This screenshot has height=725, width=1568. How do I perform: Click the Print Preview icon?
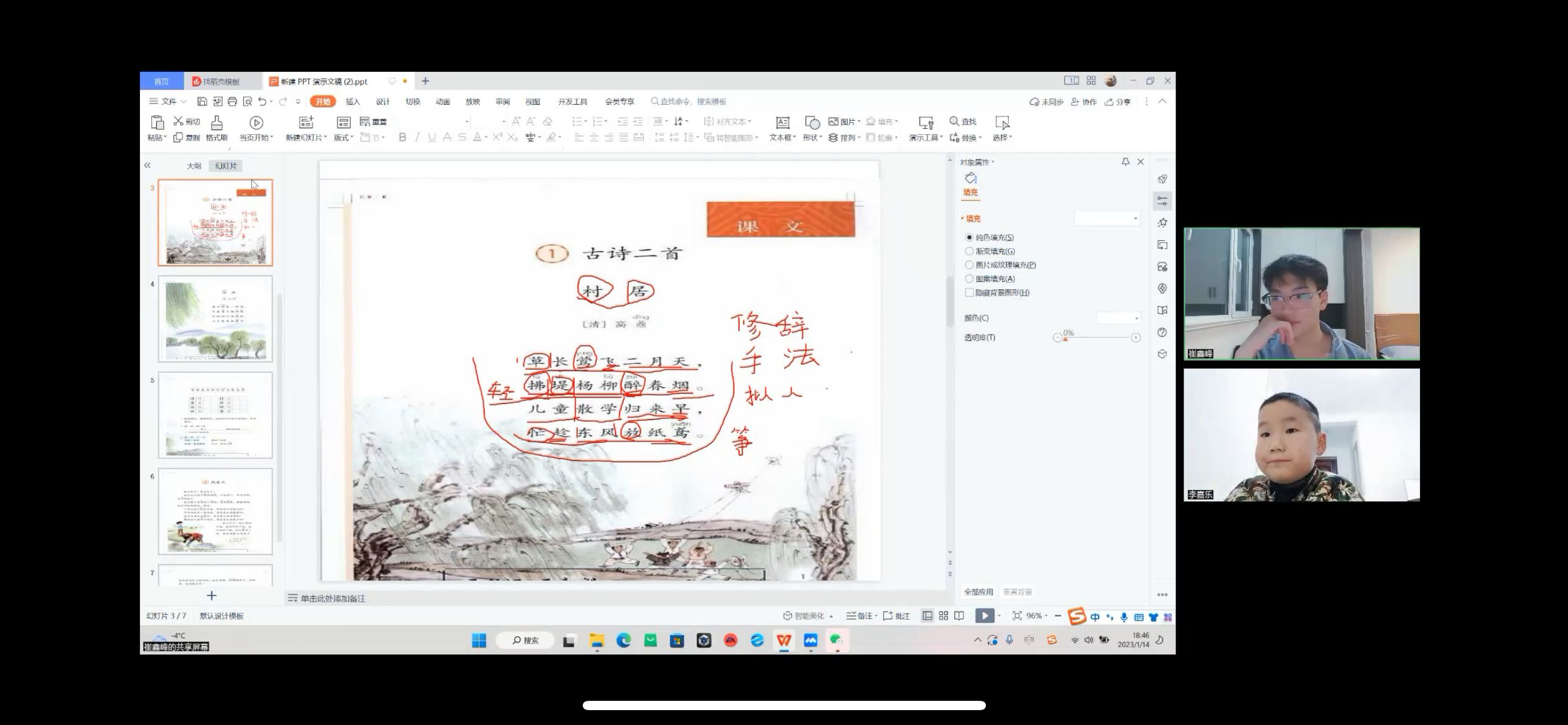click(247, 101)
